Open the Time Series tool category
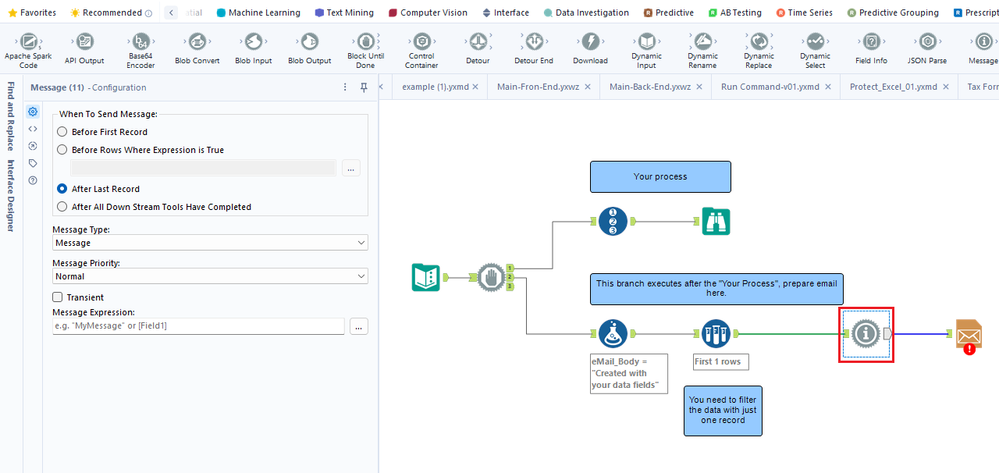The height and width of the screenshot is (473, 999). coord(805,13)
